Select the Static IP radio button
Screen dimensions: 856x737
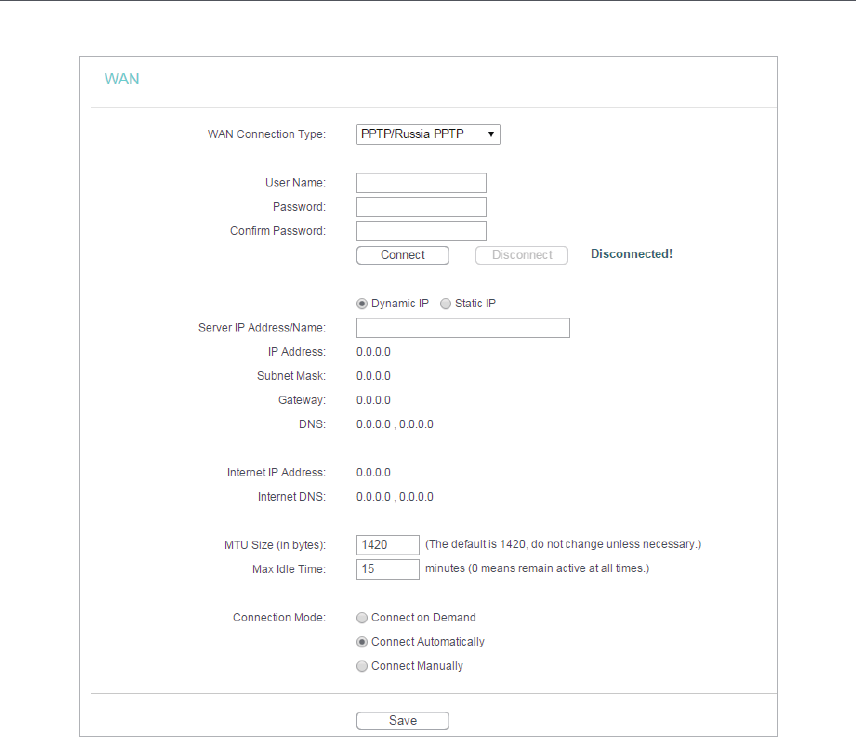pyautogui.click(x=445, y=304)
